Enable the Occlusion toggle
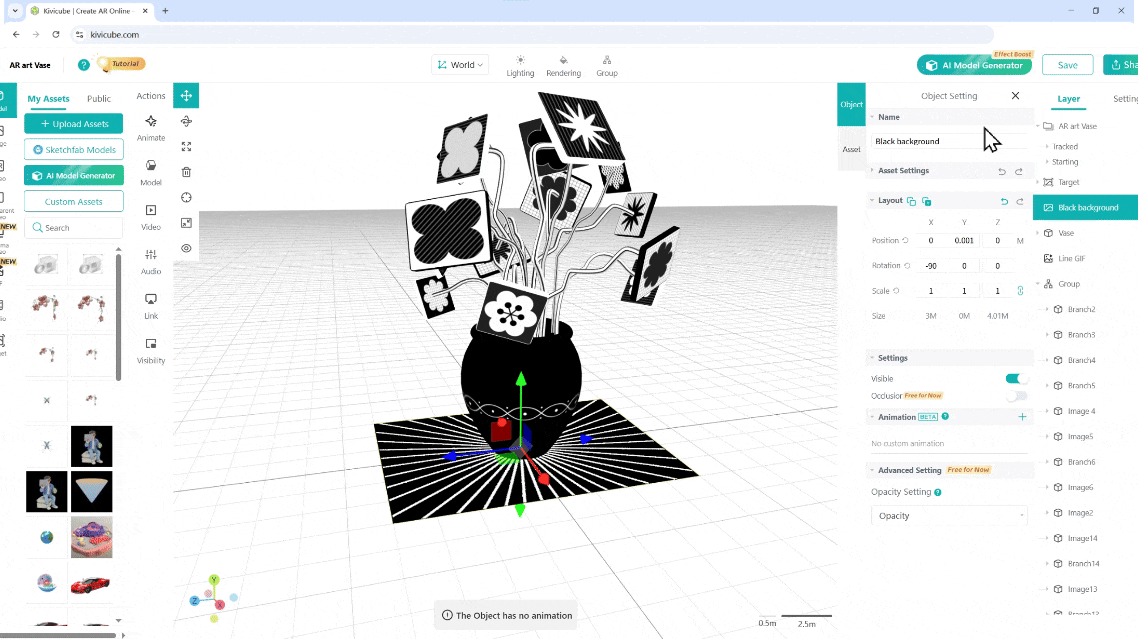This screenshot has width=1138, height=640. coord(1016,396)
